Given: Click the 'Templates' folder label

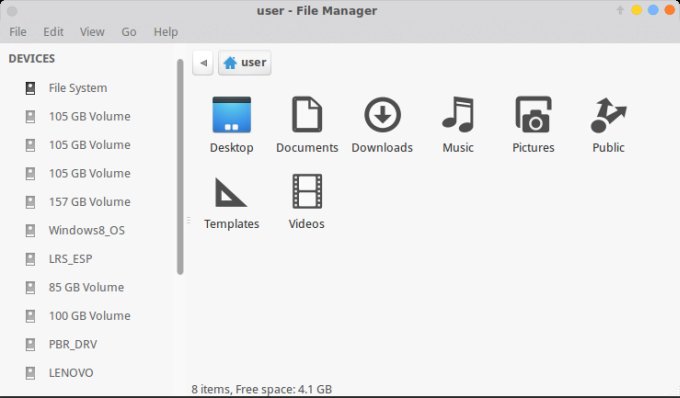Looking at the screenshot, I should 232,224.
